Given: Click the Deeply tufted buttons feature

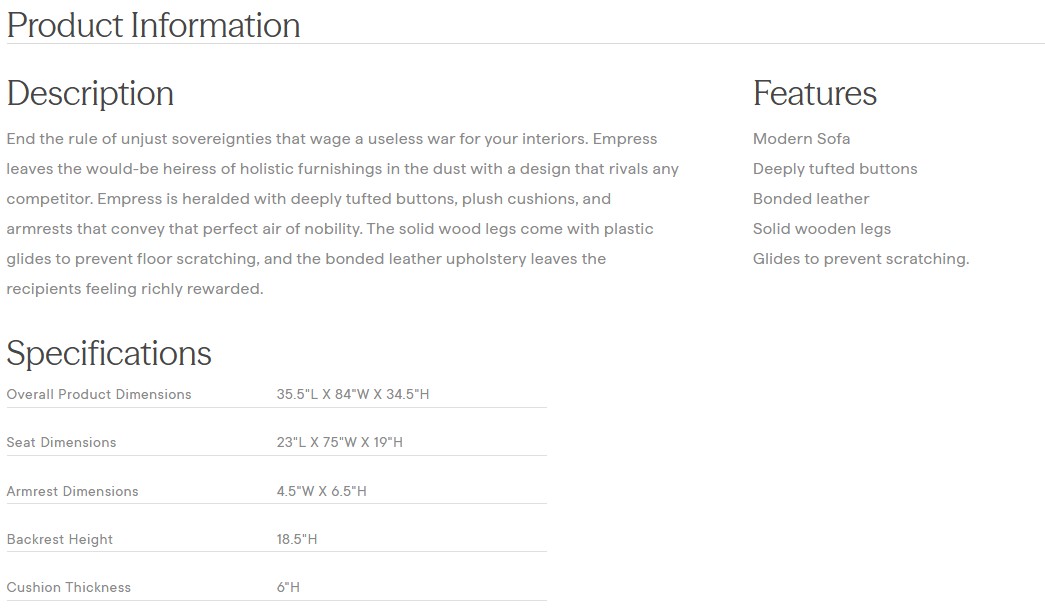Looking at the screenshot, I should [834, 169].
